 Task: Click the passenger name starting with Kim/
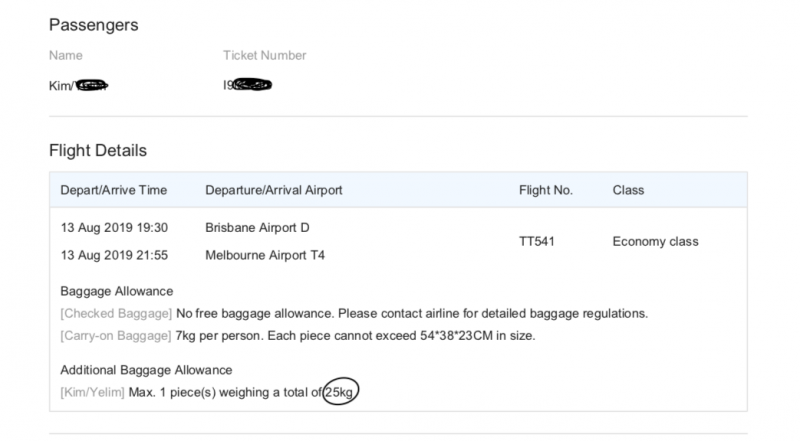pos(79,85)
